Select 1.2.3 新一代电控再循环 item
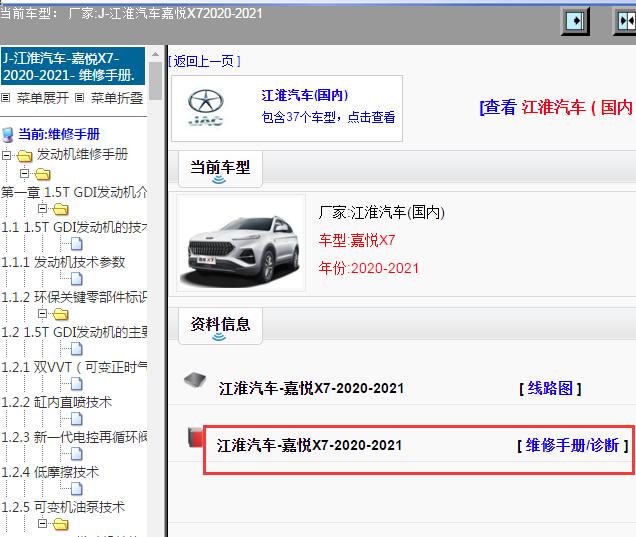636x537 pixels. pos(74,437)
